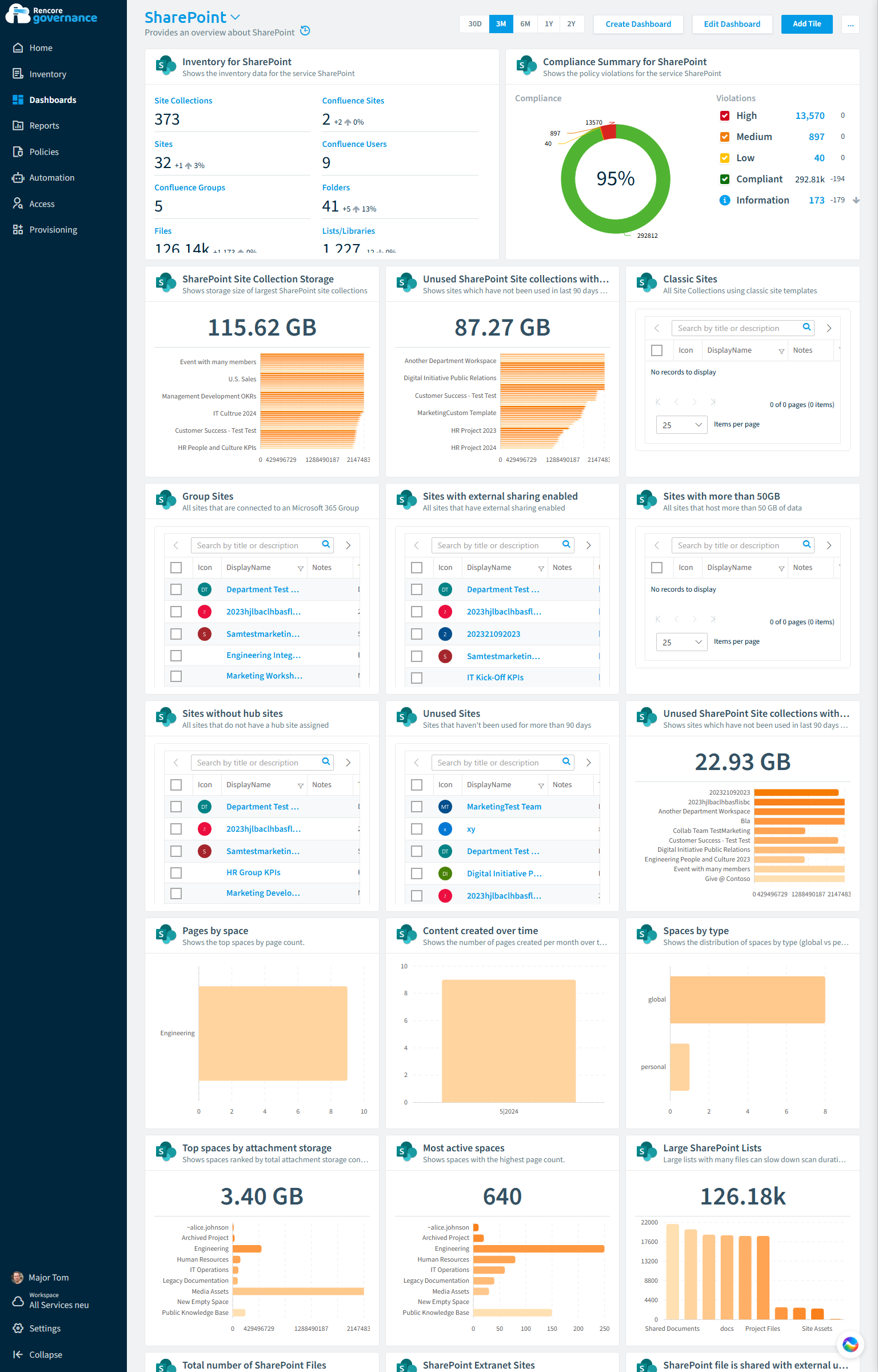Click the Edit Dashboard button
Image resolution: width=878 pixels, height=1372 pixels.
click(732, 24)
